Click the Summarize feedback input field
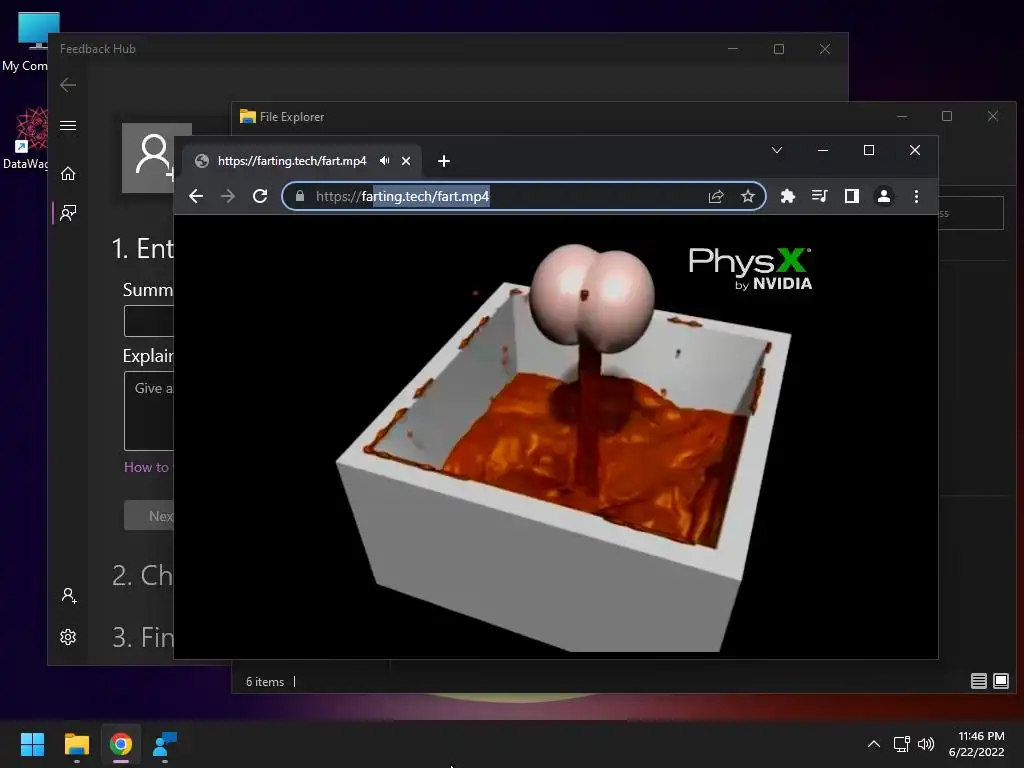1024x768 pixels. pyautogui.click(x=149, y=321)
